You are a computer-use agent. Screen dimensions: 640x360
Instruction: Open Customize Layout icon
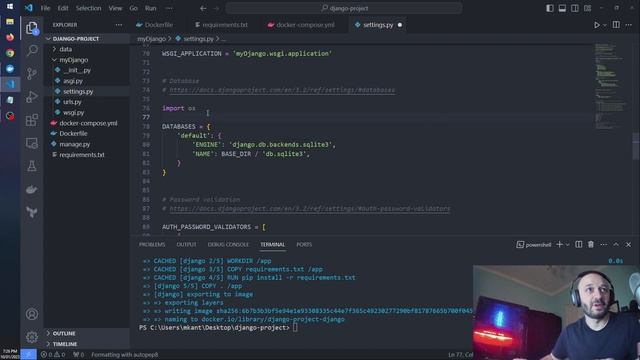(587, 8)
